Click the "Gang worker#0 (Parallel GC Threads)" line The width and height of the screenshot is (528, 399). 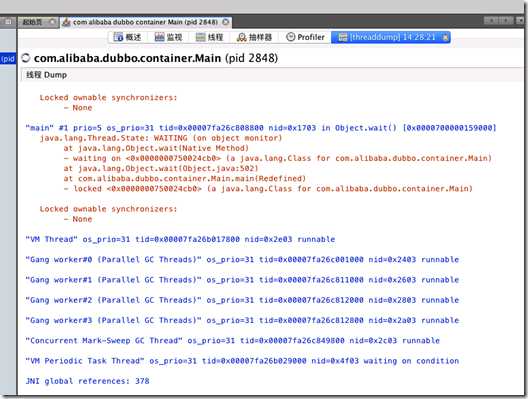[x=242, y=260]
